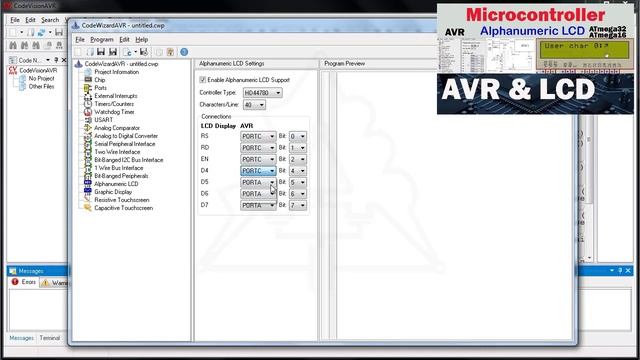640x360 pixels.
Task: Click third binoculars Find icon
Action: point(36,45)
